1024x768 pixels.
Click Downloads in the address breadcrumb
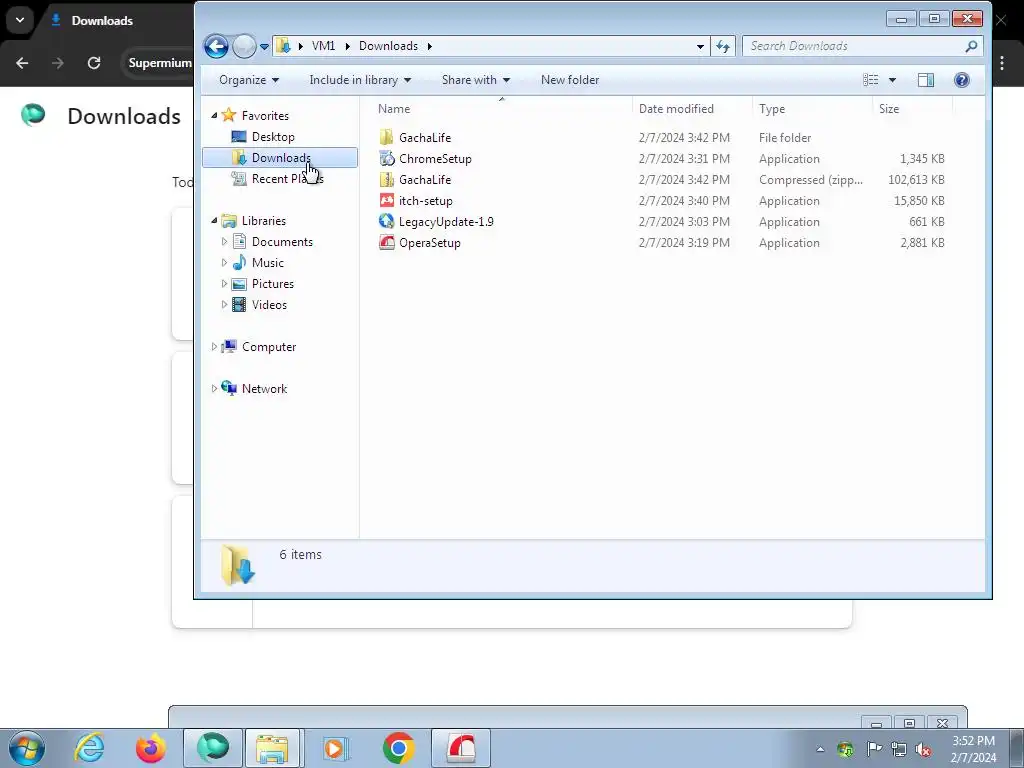pyautogui.click(x=389, y=46)
